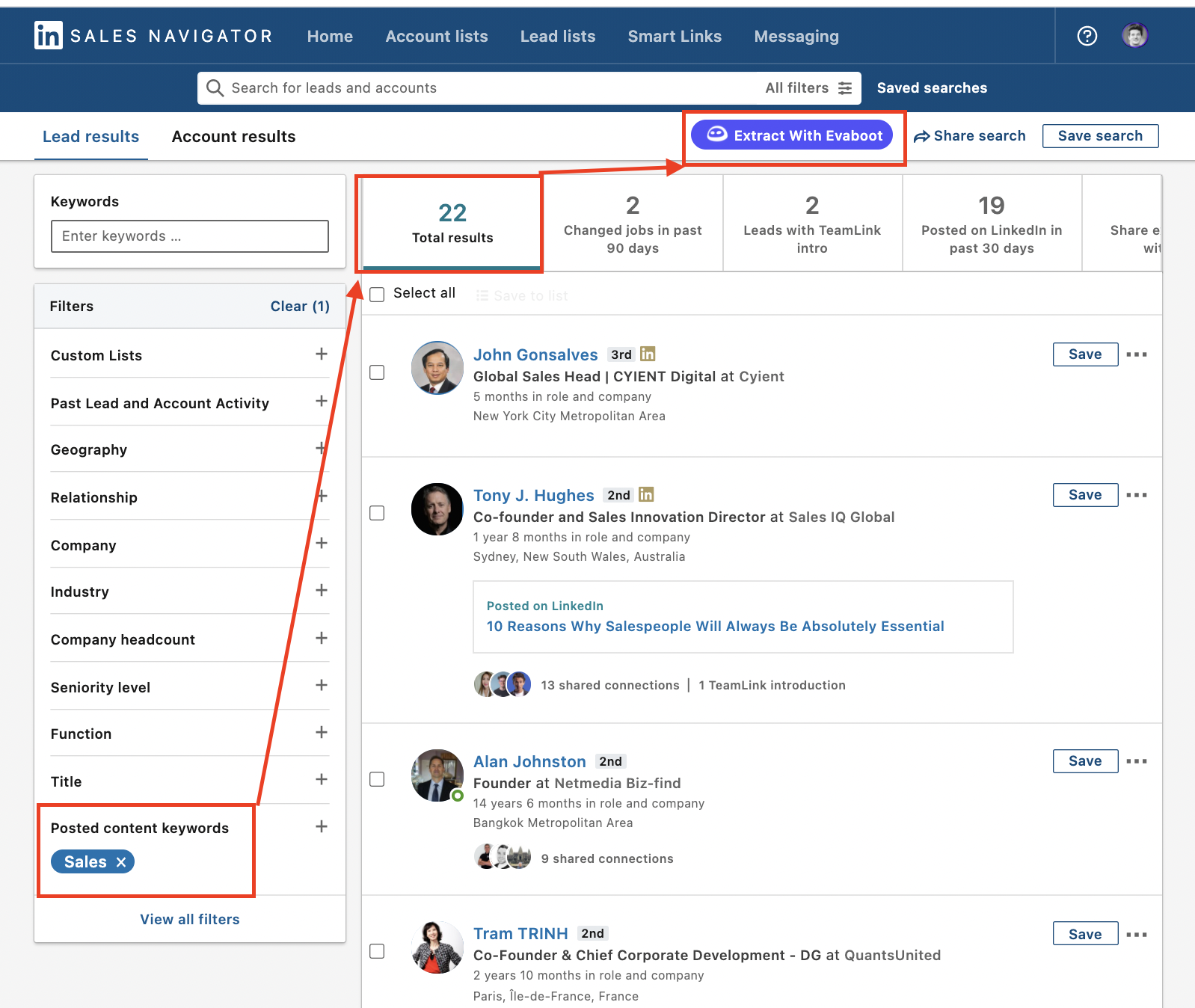Image resolution: width=1195 pixels, height=1008 pixels.
Task: Click the Save search button
Action: 1100,136
